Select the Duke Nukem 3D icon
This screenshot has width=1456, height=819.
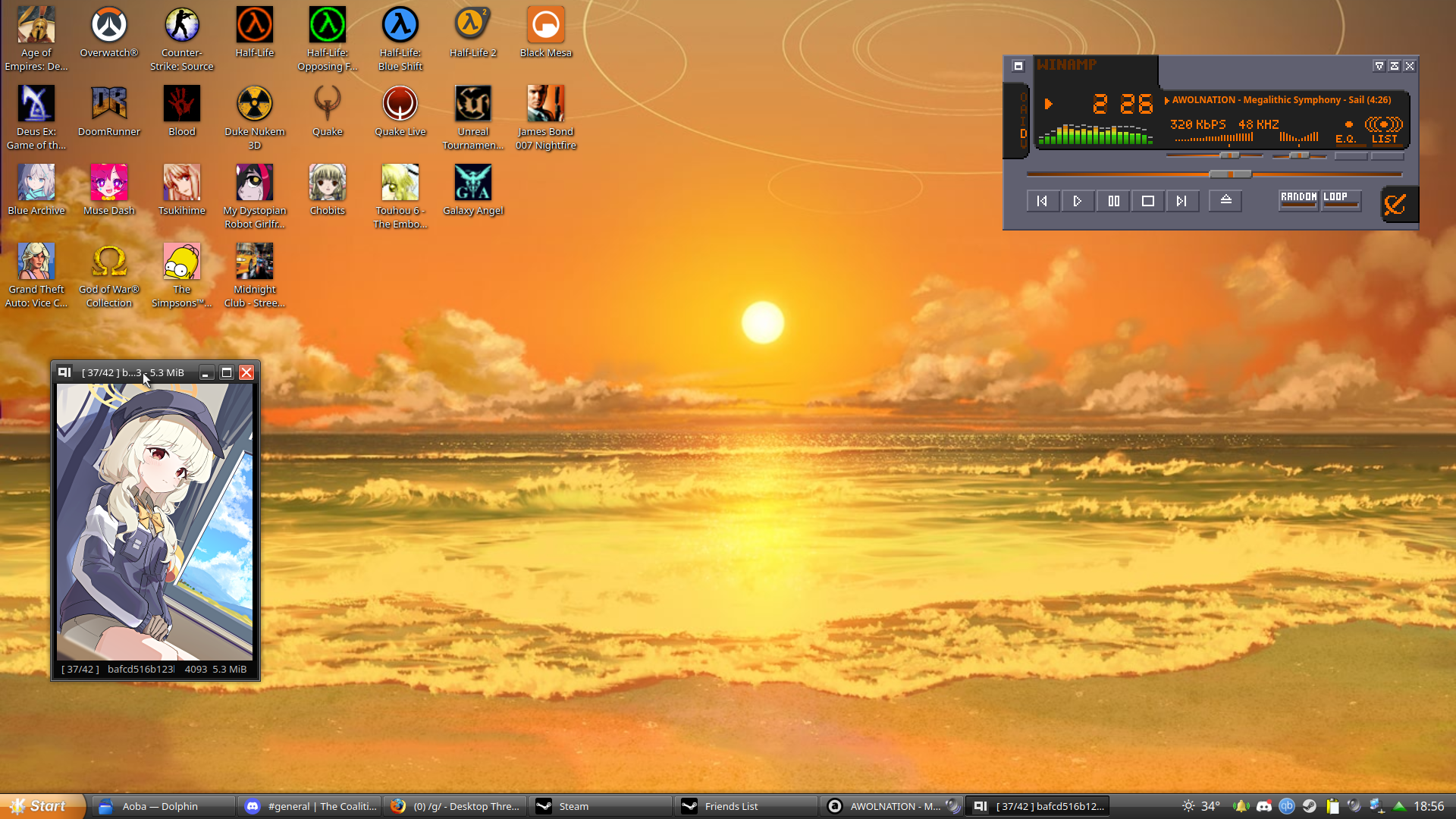pyautogui.click(x=255, y=118)
